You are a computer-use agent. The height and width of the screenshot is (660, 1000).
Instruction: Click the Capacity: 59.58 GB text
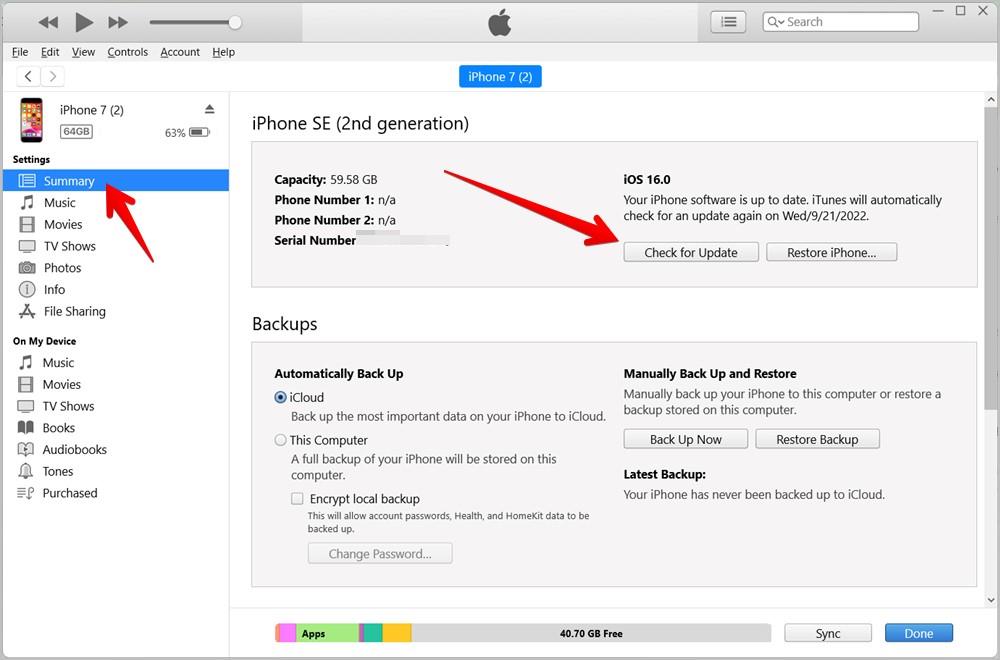click(326, 180)
